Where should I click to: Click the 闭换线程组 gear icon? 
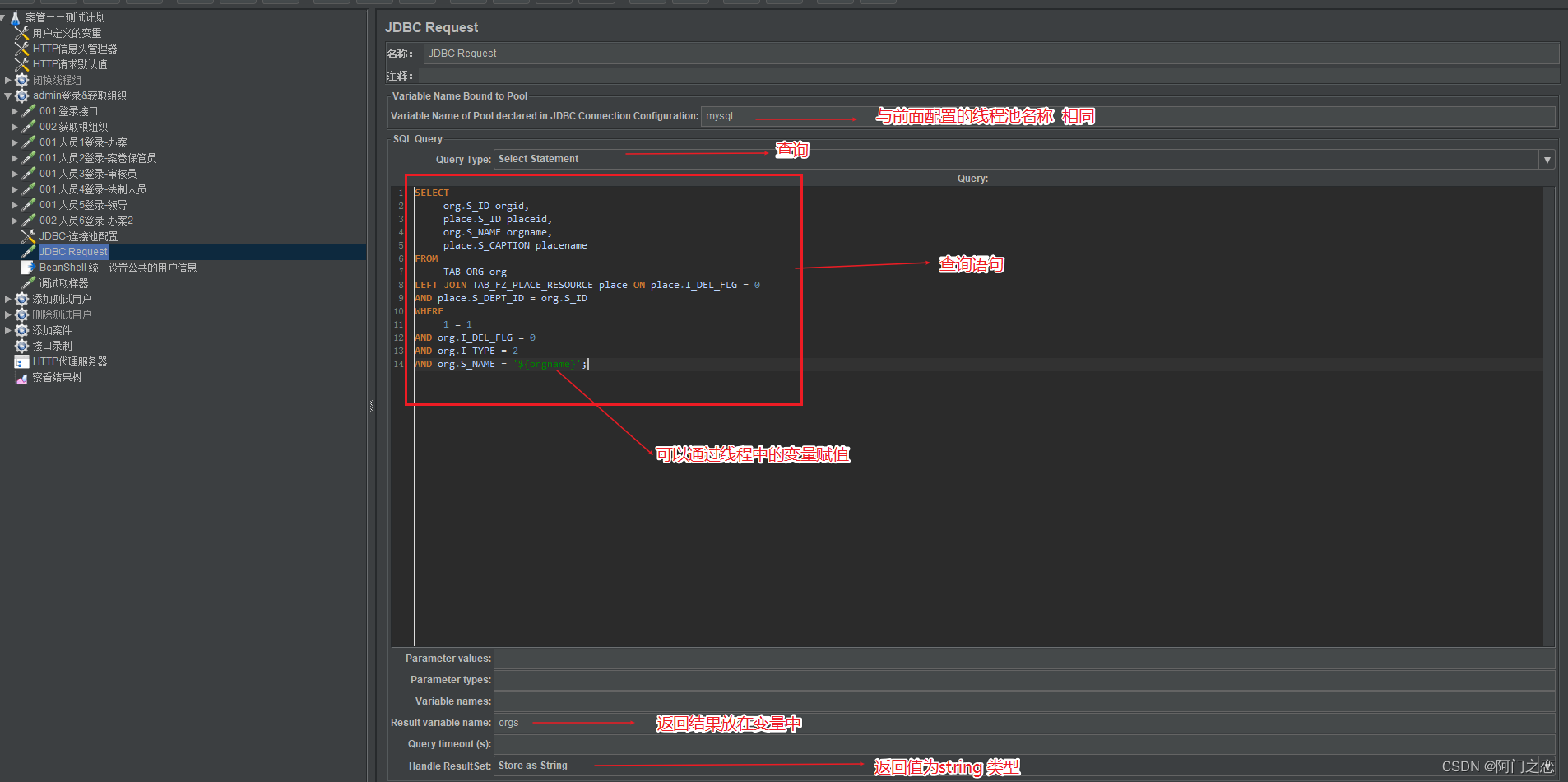click(x=22, y=80)
